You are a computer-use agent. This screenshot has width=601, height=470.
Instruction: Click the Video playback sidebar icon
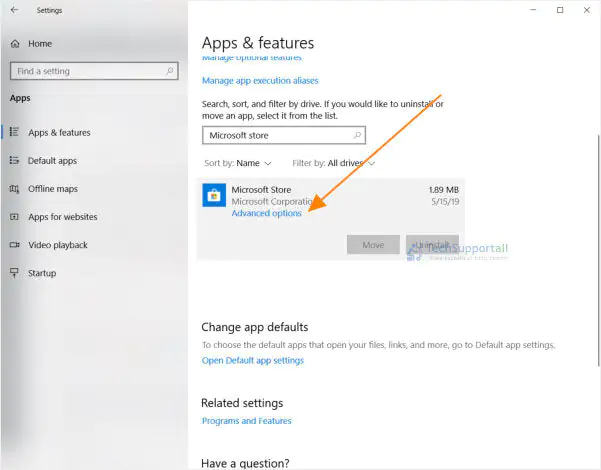(x=14, y=245)
